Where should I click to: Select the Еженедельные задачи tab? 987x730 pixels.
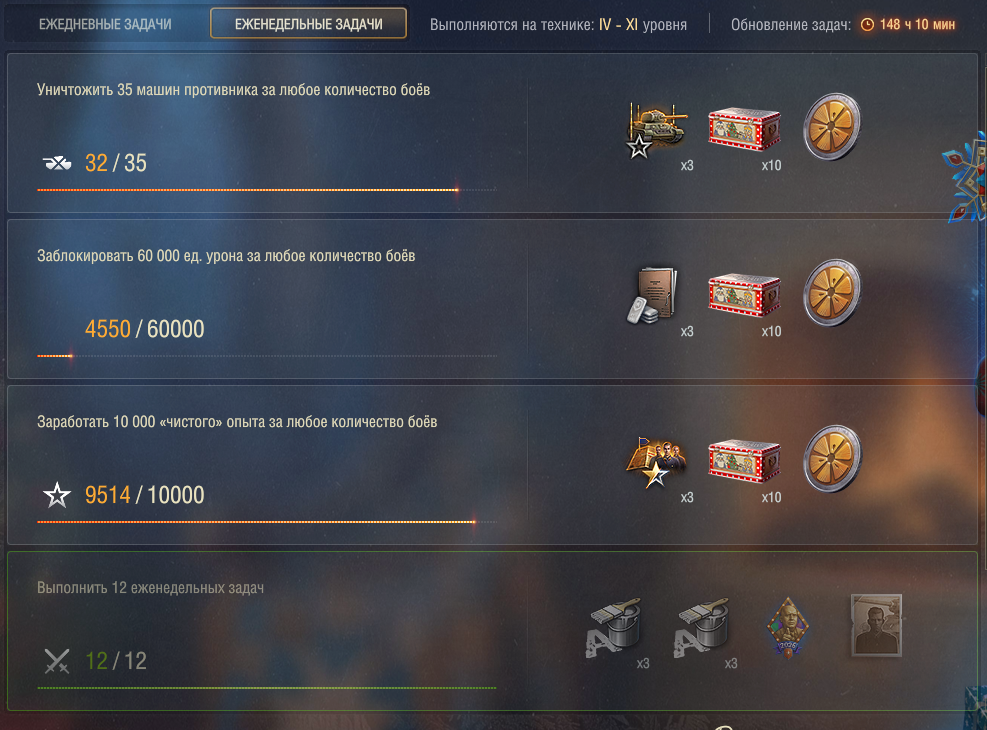point(308,24)
